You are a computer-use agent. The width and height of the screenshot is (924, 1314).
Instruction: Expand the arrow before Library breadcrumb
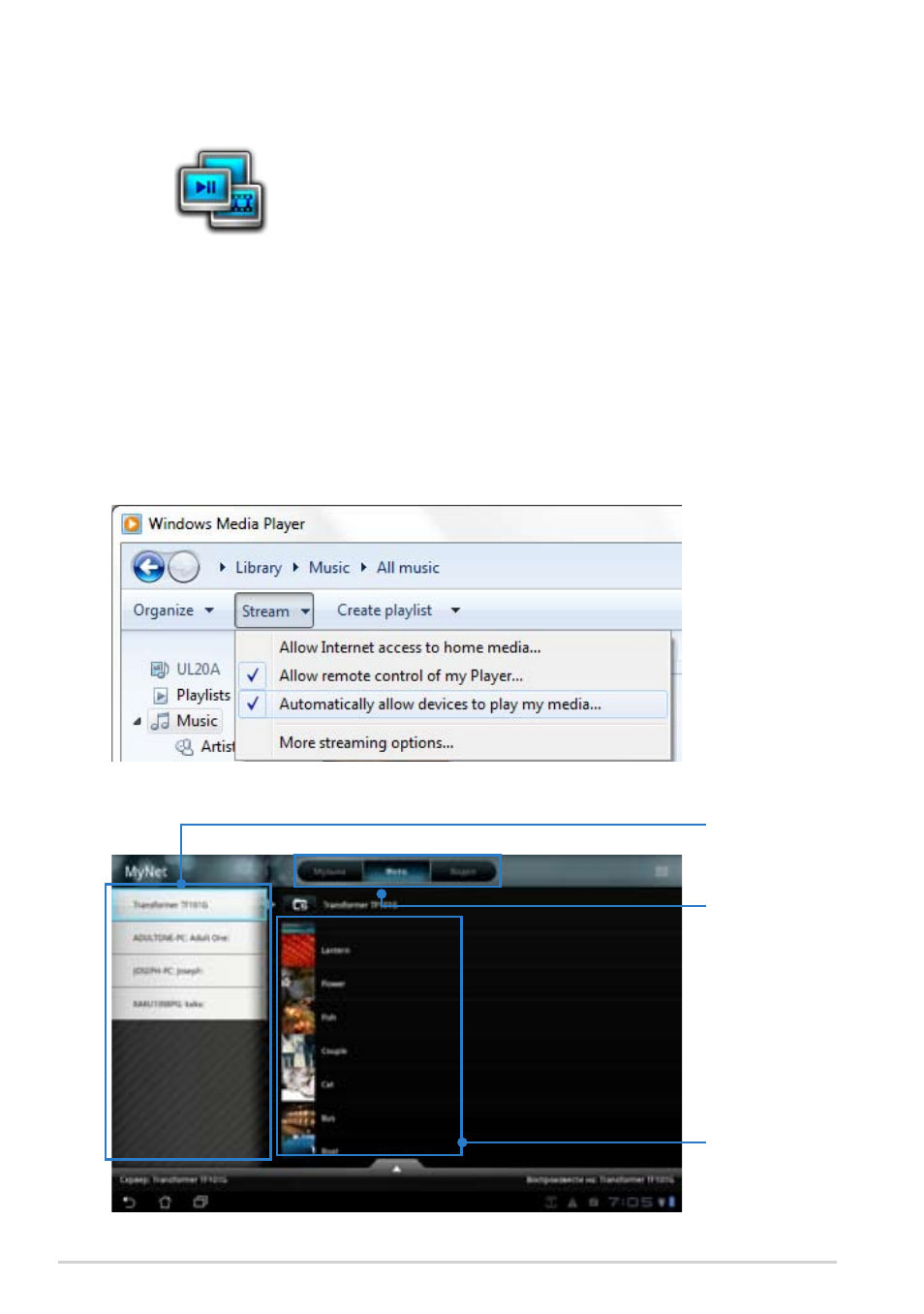coord(222,568)
